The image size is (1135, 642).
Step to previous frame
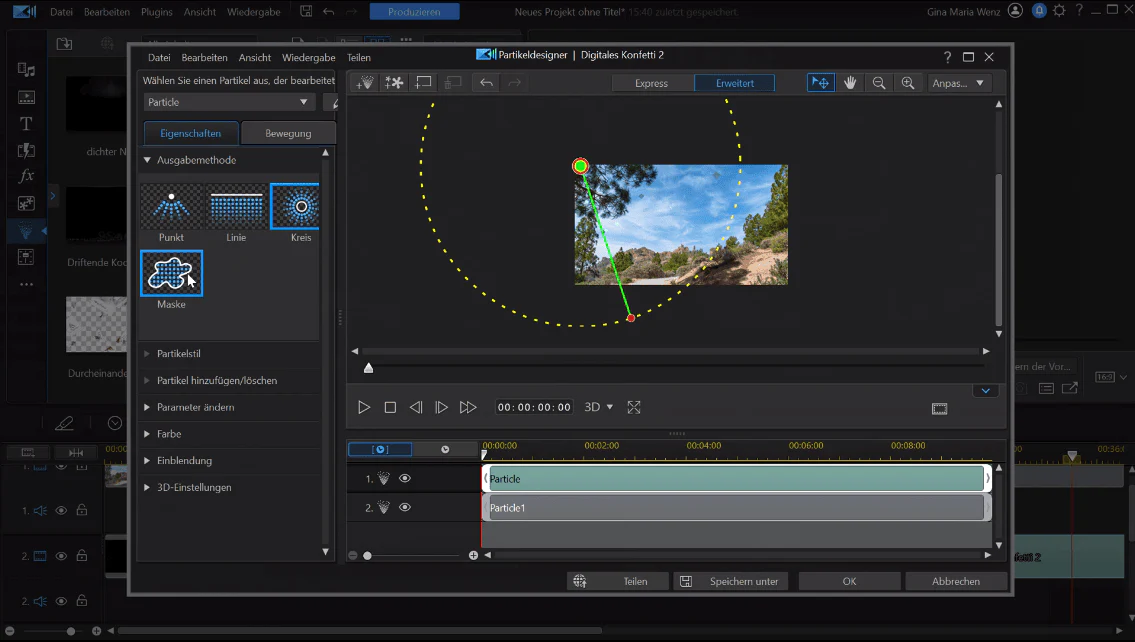pos(415,407)
